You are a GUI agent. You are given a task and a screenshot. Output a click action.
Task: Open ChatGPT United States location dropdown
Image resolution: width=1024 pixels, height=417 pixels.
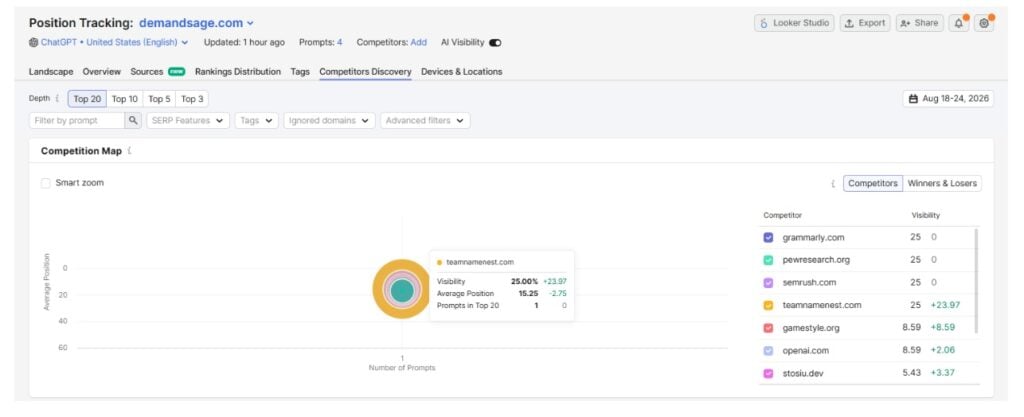pyautogui.click(x=109, y=42)
